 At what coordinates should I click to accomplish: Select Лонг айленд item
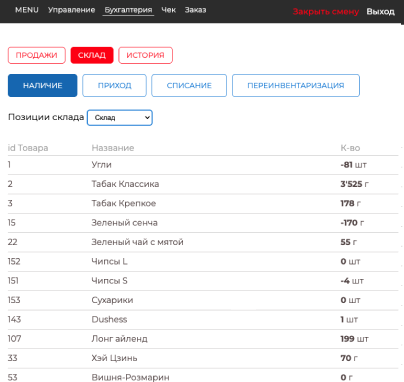click(x=119, y=339)
